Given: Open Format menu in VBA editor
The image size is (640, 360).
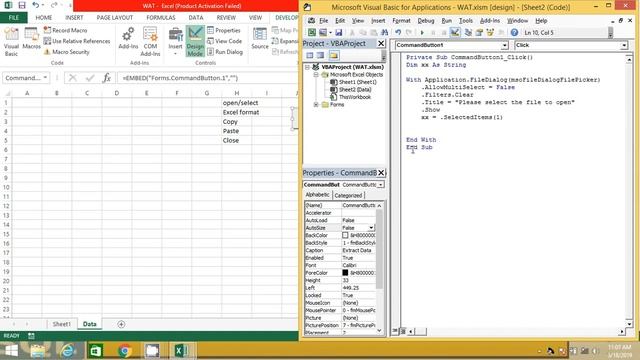Looking at the screenshot, I should (401, 20).
